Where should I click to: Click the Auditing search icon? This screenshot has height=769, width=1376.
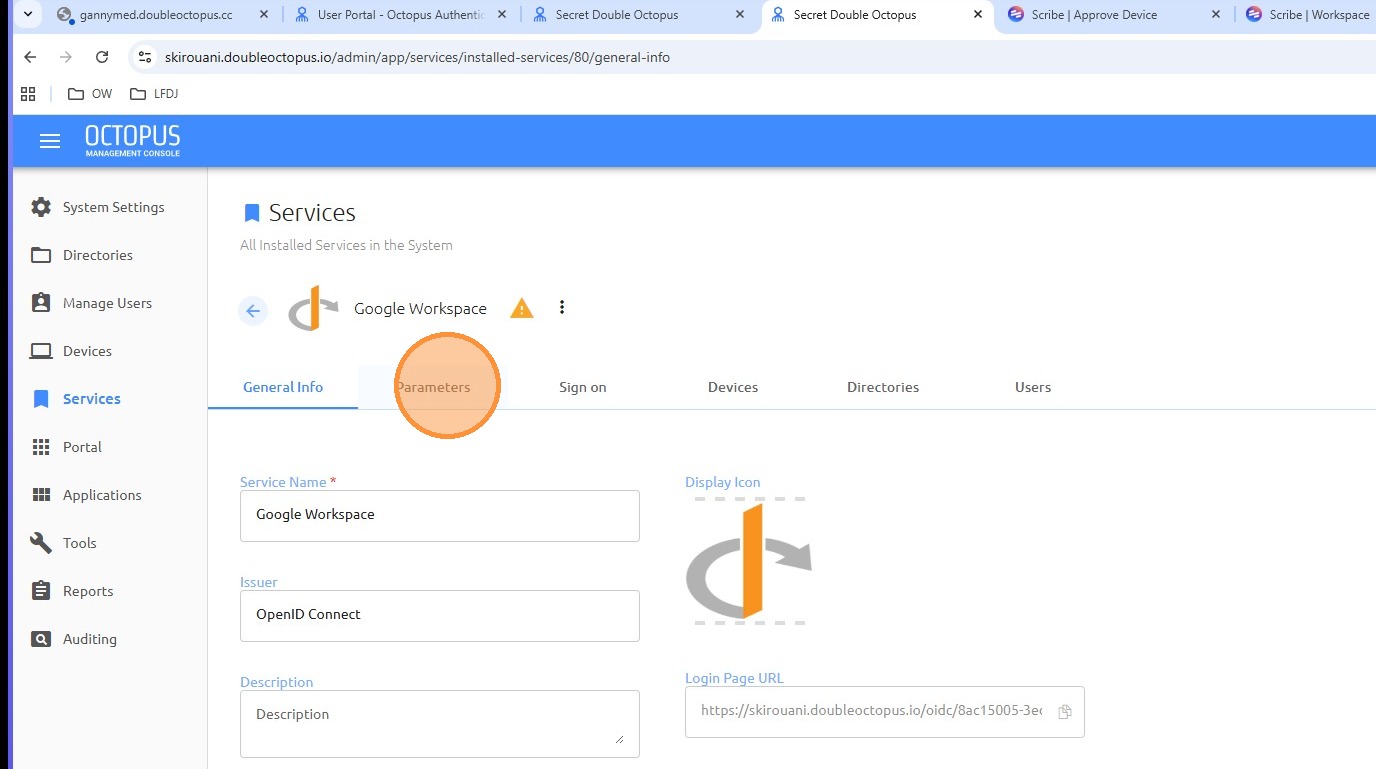[41, 639]
